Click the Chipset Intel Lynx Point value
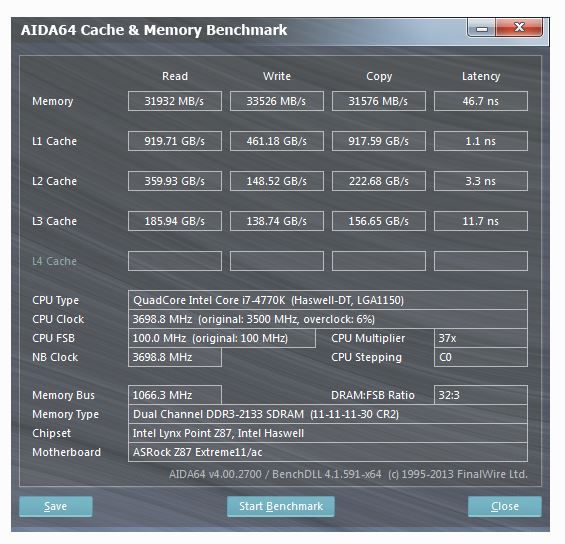The width and height of the screenshot is (565, 544). [328, 433]
